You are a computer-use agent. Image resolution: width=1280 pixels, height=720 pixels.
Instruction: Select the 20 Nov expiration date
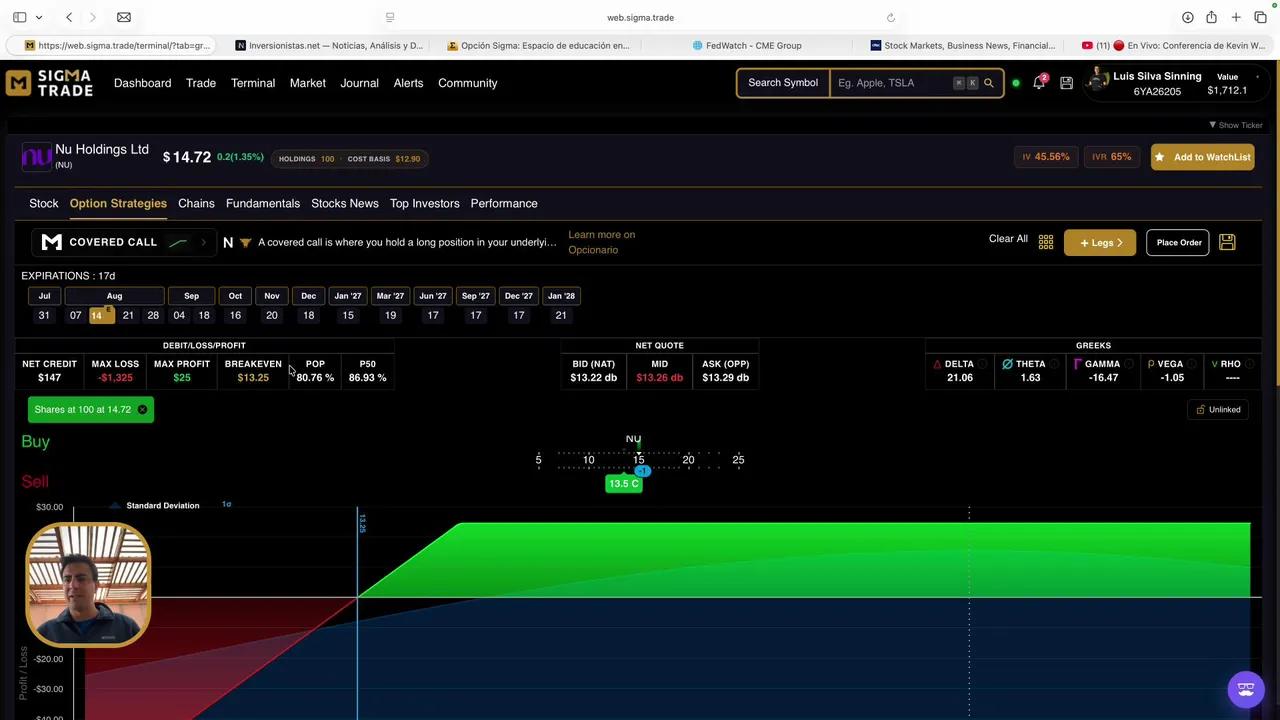pyautogui.click(x=272, y=315)
